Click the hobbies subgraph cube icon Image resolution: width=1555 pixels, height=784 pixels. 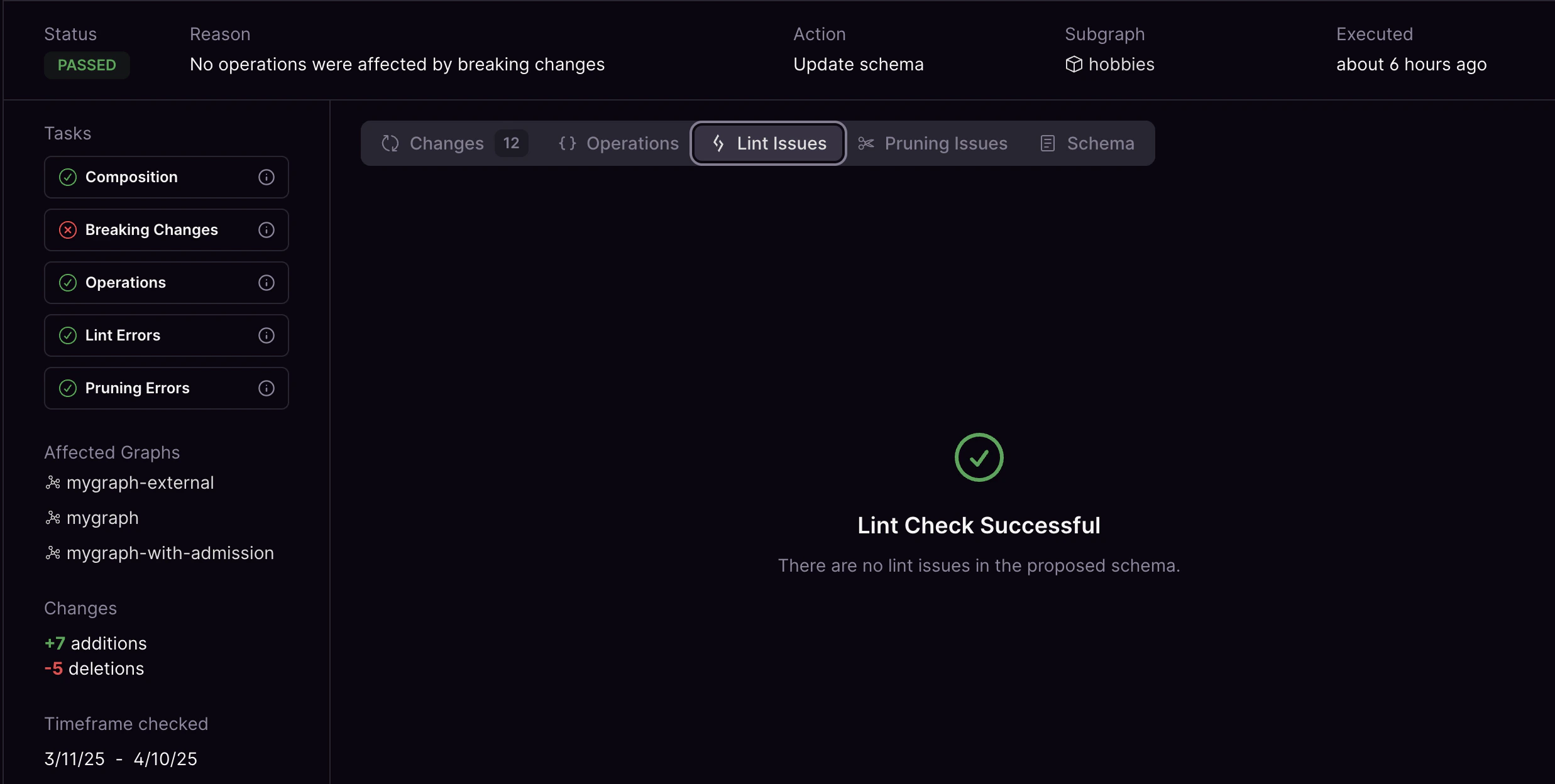tap(1073, 64)
